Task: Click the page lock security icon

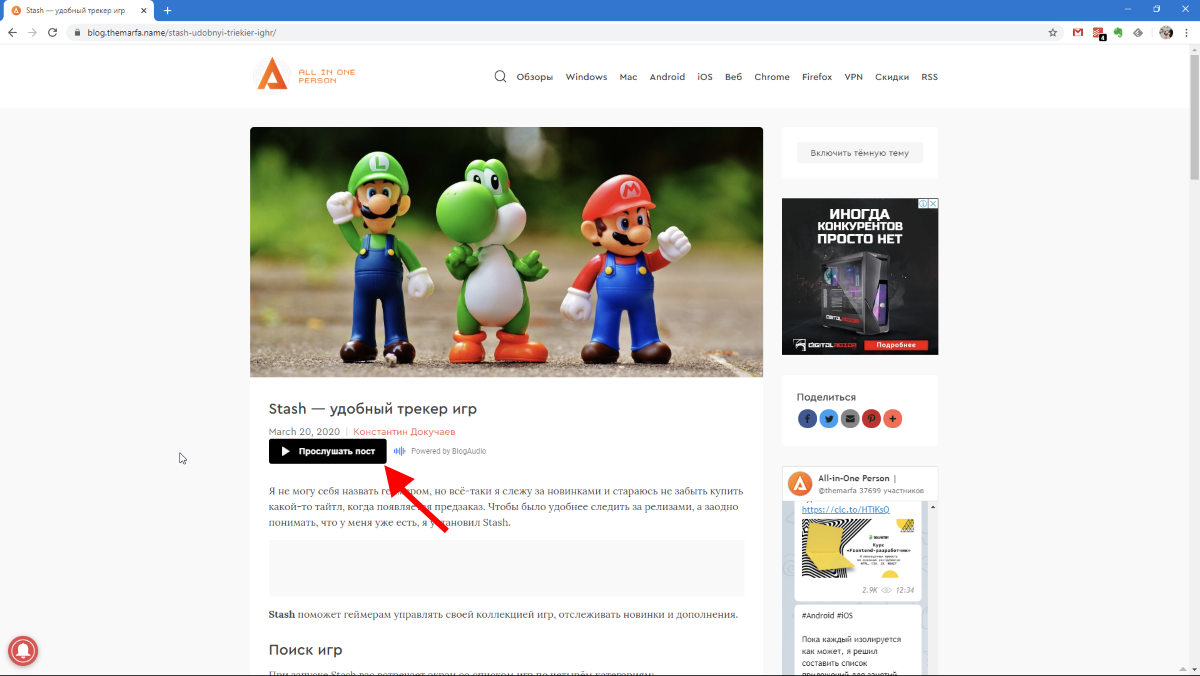Action: click(76, 32)
